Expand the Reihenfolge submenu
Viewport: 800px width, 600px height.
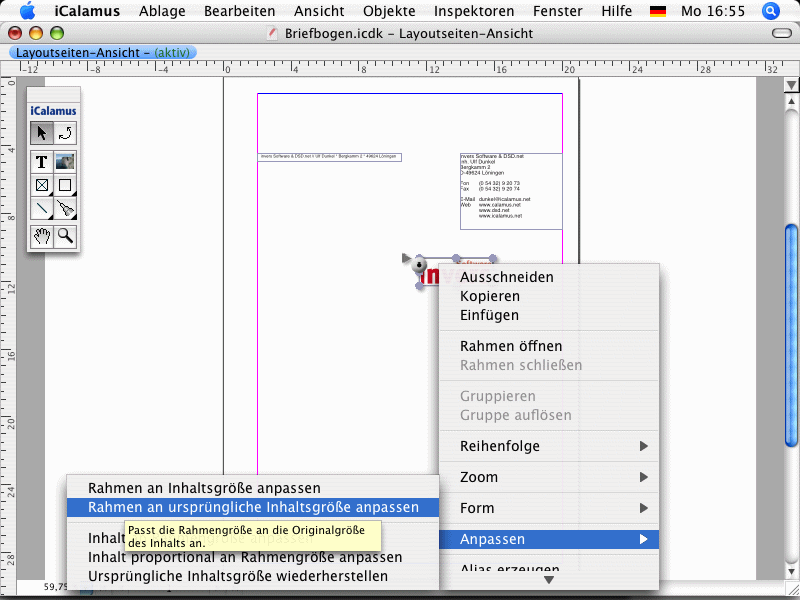point(549,446)
